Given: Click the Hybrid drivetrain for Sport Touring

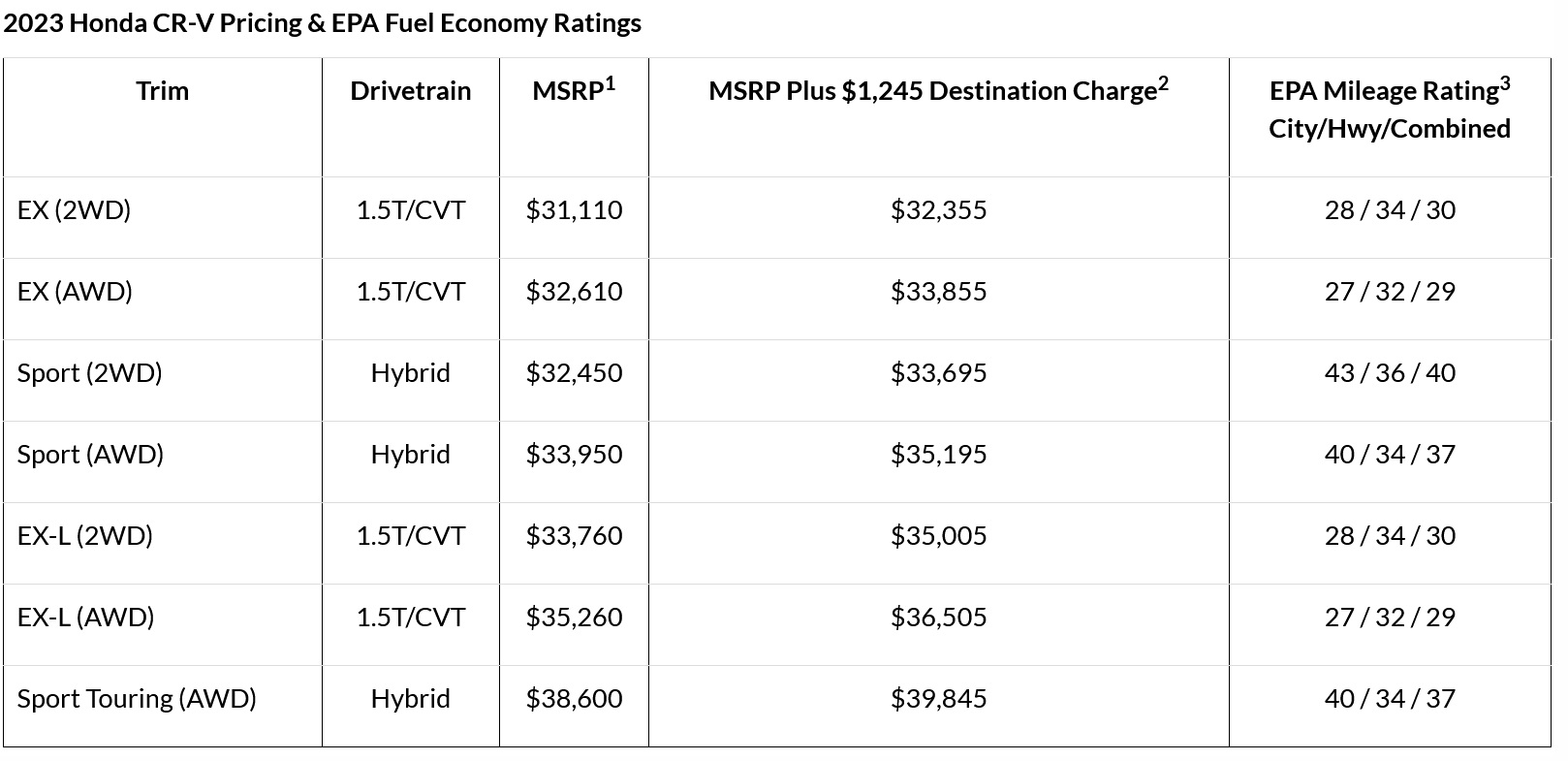Looking at the screenshot, I should coord(410,699).
